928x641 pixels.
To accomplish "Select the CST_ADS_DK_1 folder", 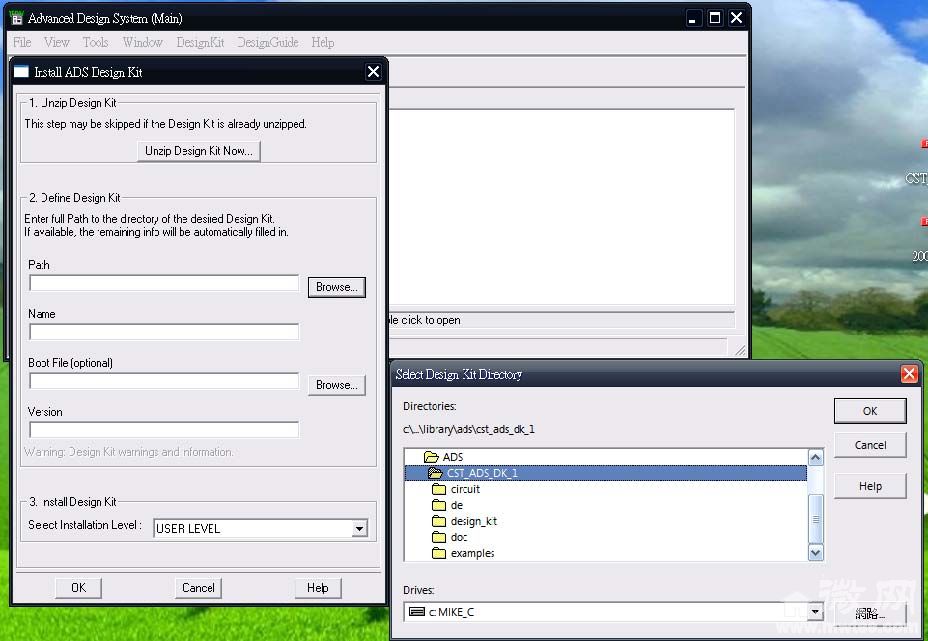I will coord(605,473).
